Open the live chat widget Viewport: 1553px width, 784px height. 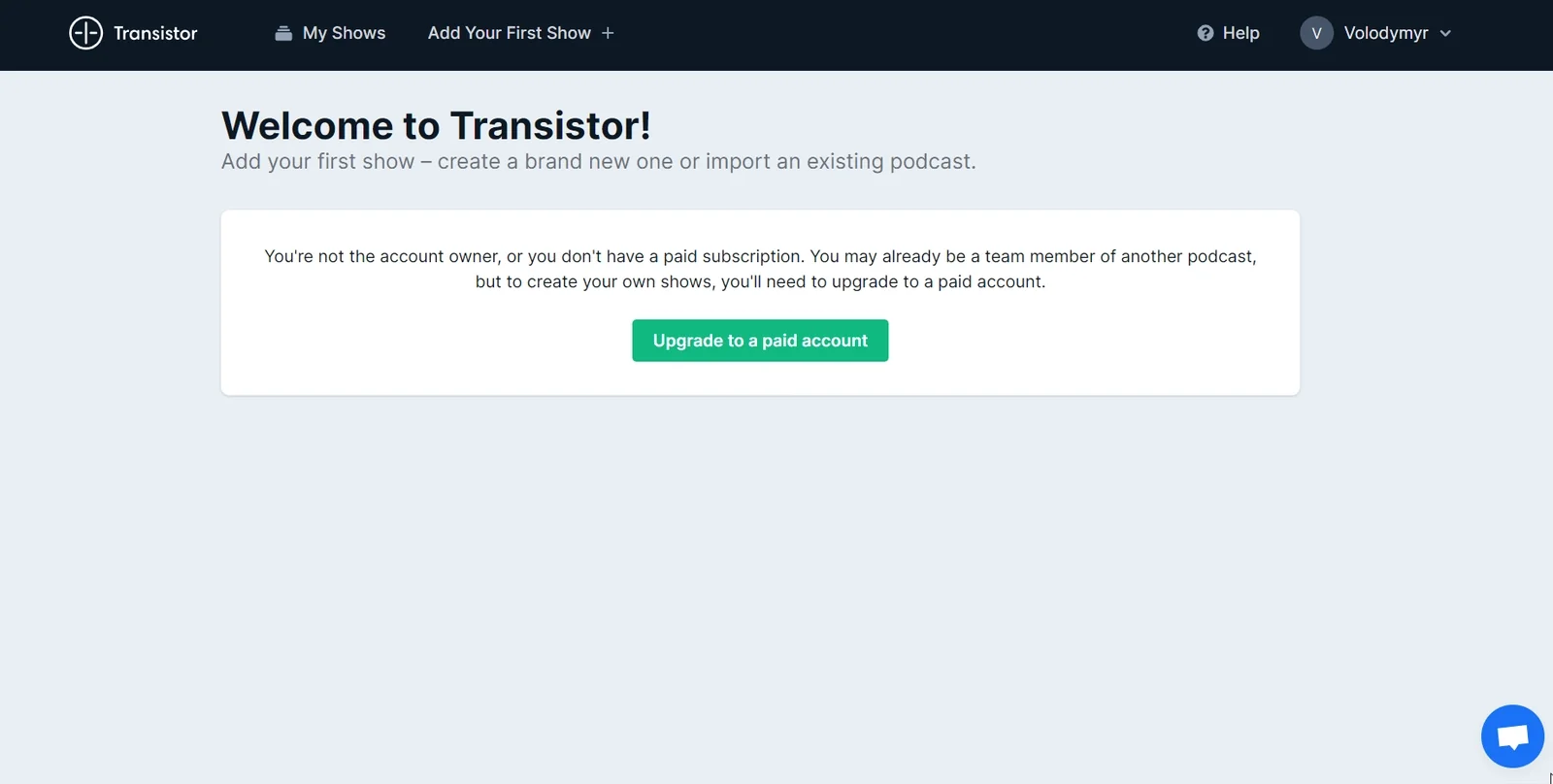pos(1512,736)
